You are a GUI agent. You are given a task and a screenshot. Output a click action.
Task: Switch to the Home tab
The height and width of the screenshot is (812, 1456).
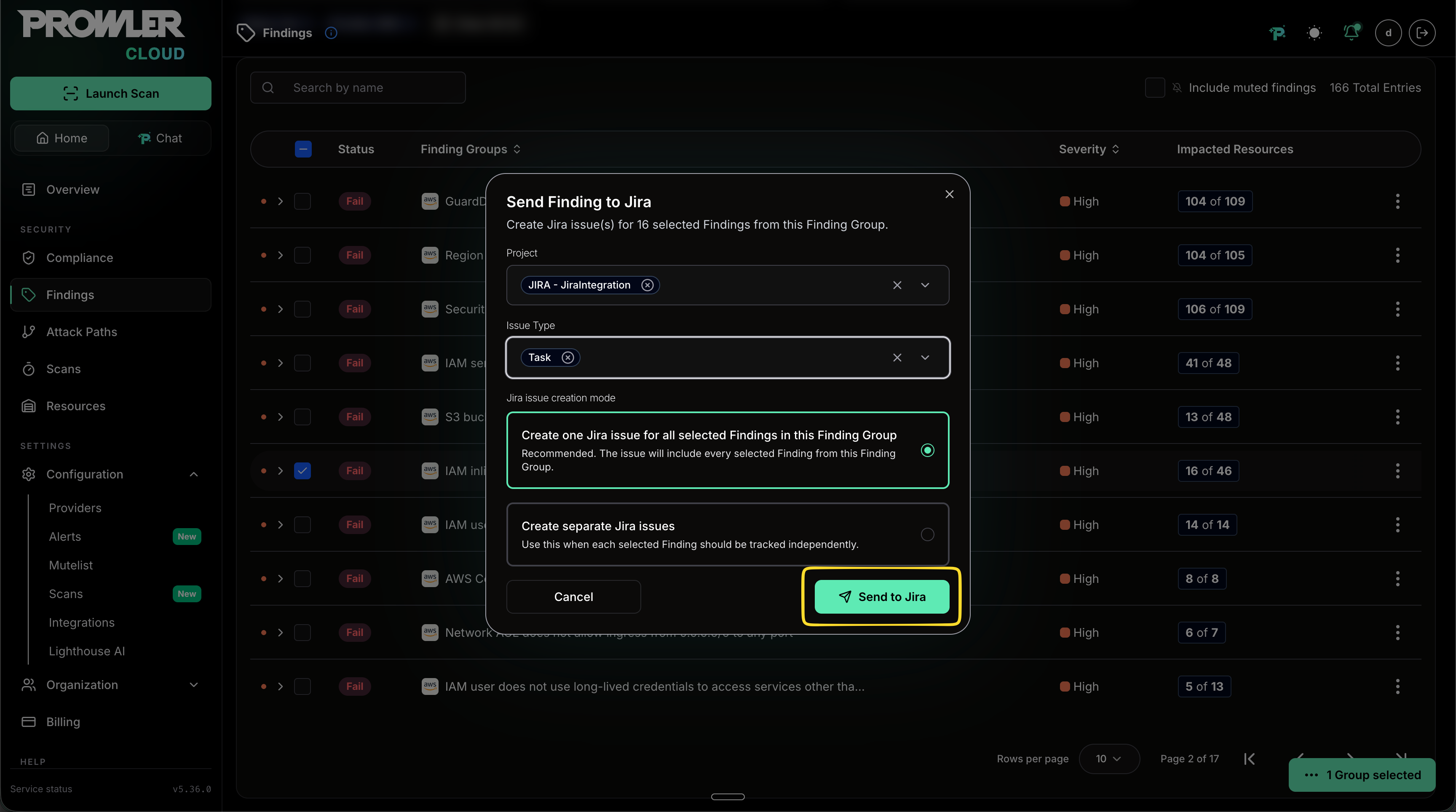[62, 139]
